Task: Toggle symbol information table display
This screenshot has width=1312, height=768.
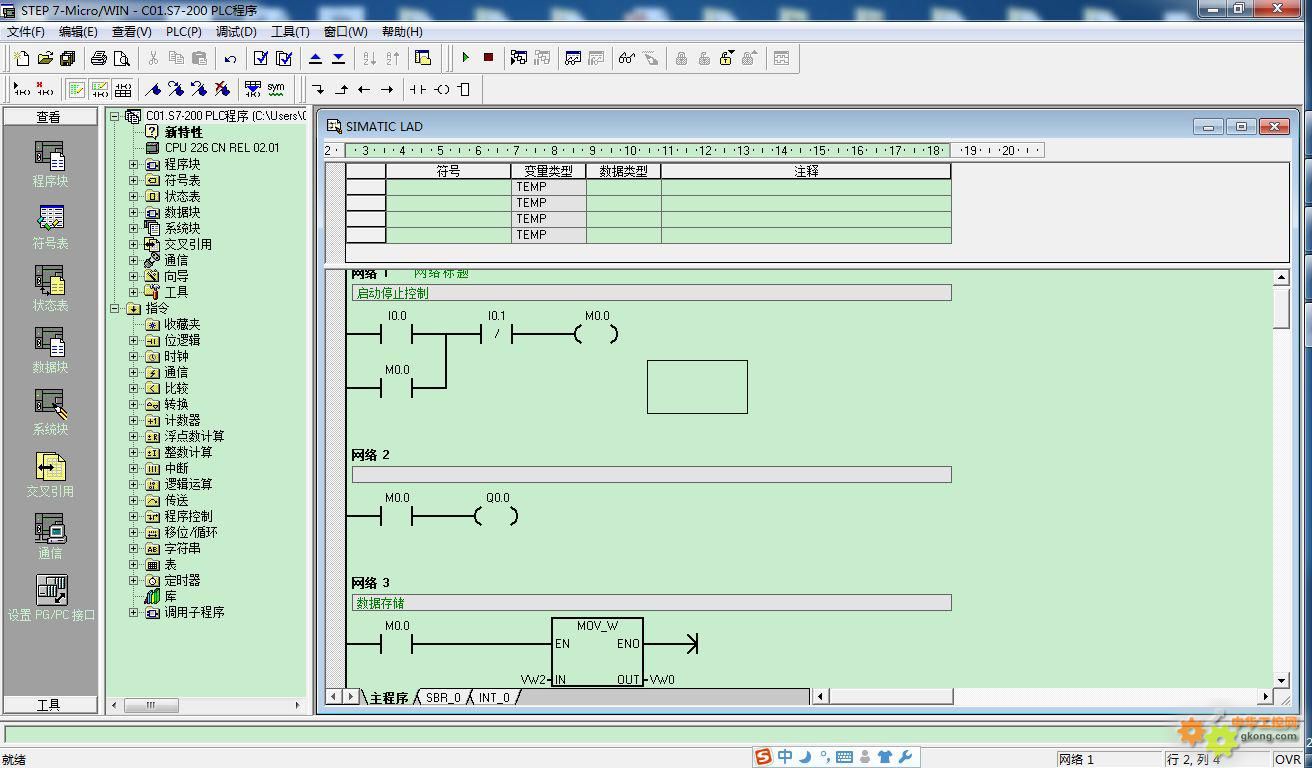Action: [123, 89]
